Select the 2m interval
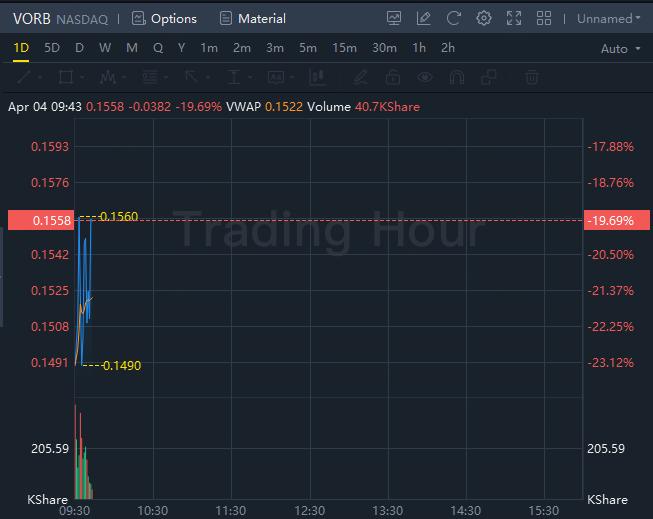The width and height of the screenshot is (653, 519). pos(242,48)
